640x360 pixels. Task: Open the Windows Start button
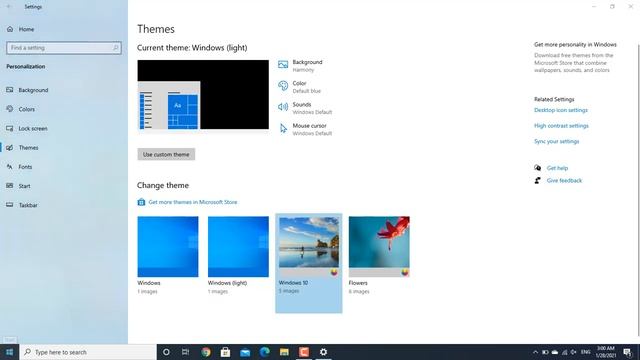(x=9, y=352)
